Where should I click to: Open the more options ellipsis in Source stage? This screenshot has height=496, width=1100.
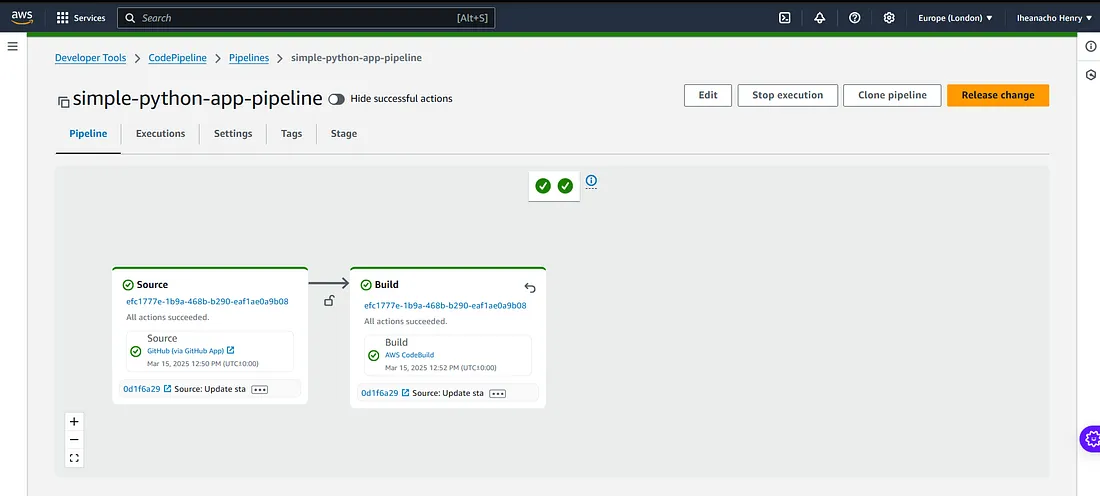pyautogui.click(x=260, y=389)
